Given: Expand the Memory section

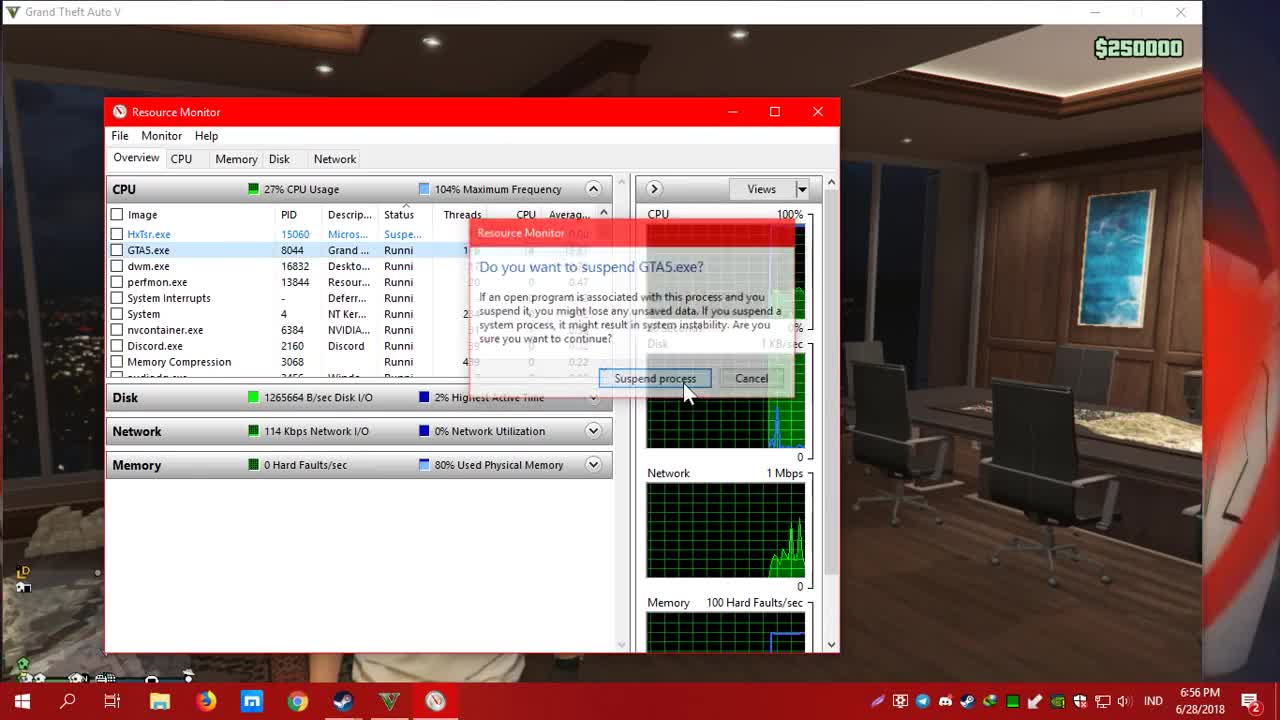Looking at the screenshot, I should 593,465.
